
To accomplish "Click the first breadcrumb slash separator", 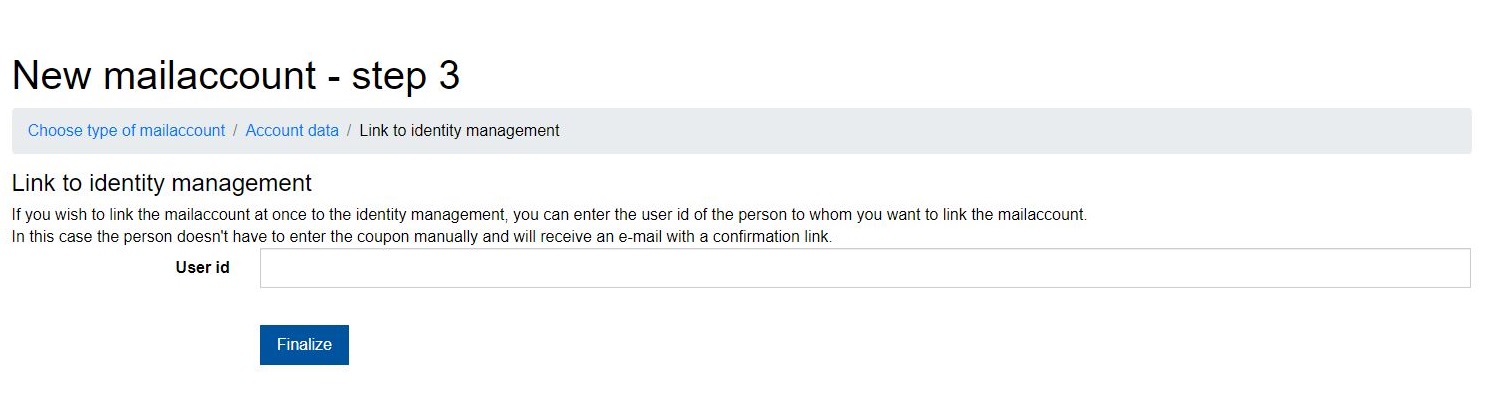I will coord(235,131).
